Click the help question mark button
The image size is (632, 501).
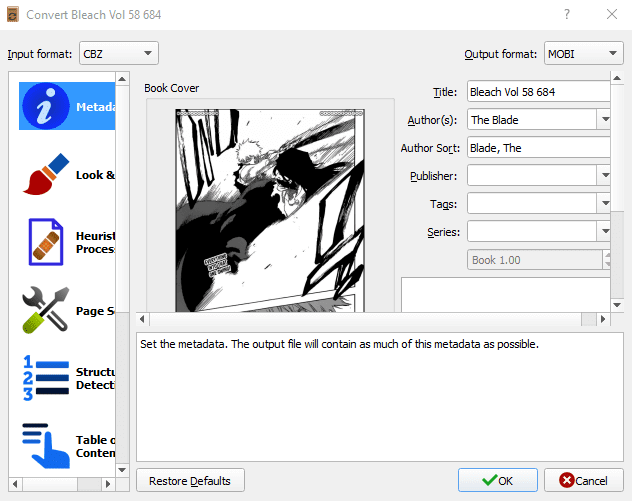coord(567,15)
